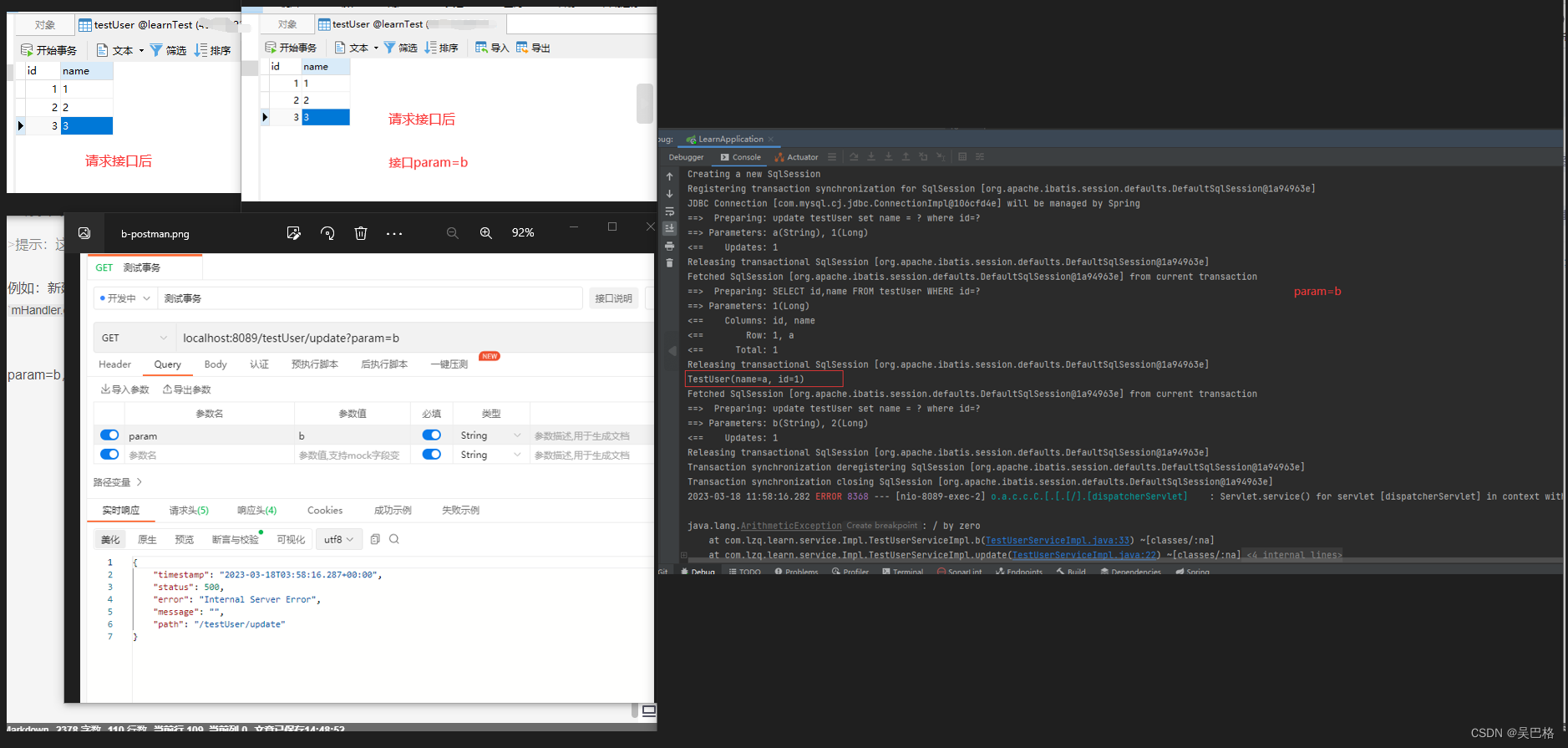Open the Actuator tab in IDE
Screen dimensions: 1568x748
pos(796,157)
